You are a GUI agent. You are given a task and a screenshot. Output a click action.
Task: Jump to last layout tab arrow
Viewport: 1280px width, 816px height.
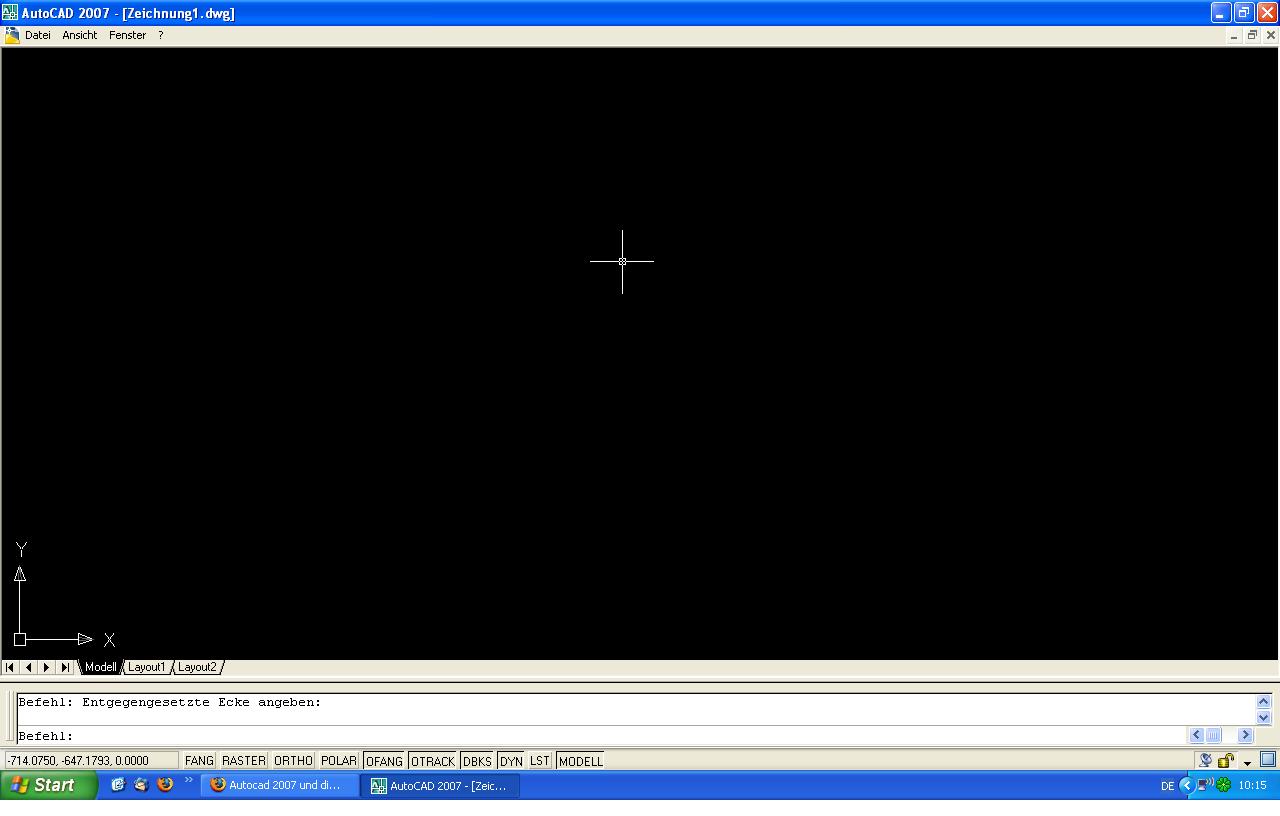65,667
